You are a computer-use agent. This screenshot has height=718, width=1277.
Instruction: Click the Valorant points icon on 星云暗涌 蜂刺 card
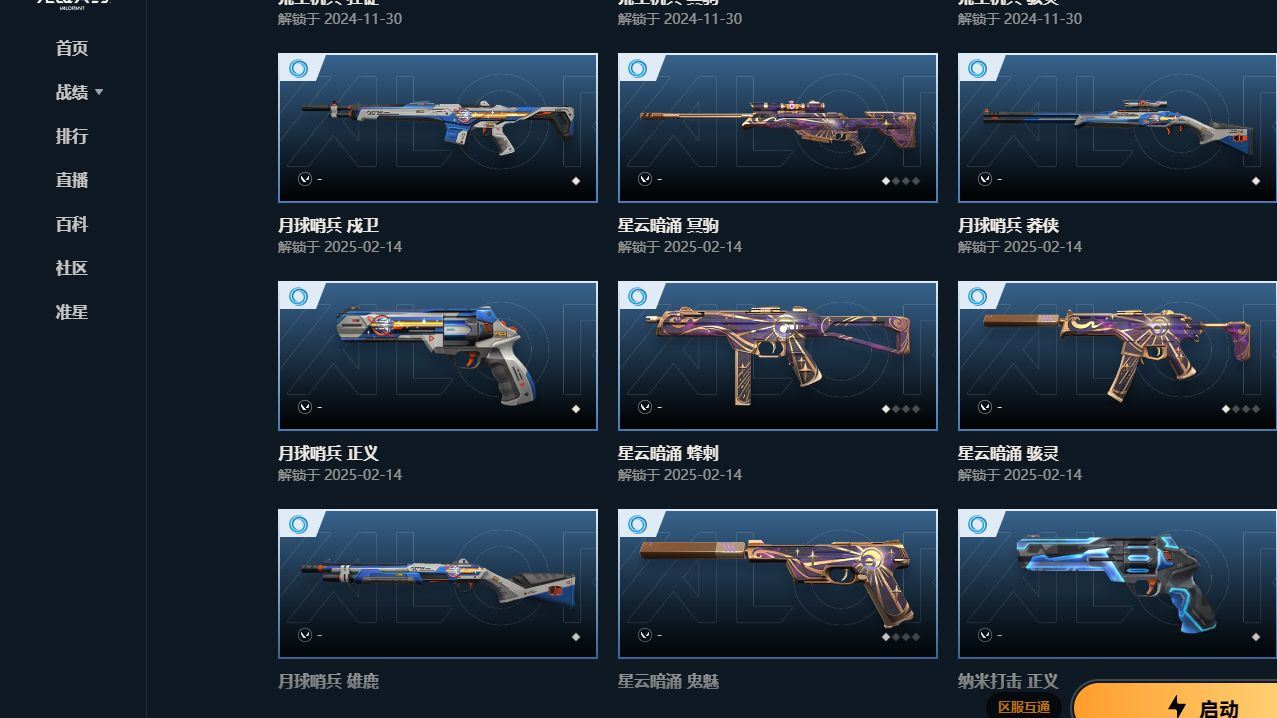point(645,408)
